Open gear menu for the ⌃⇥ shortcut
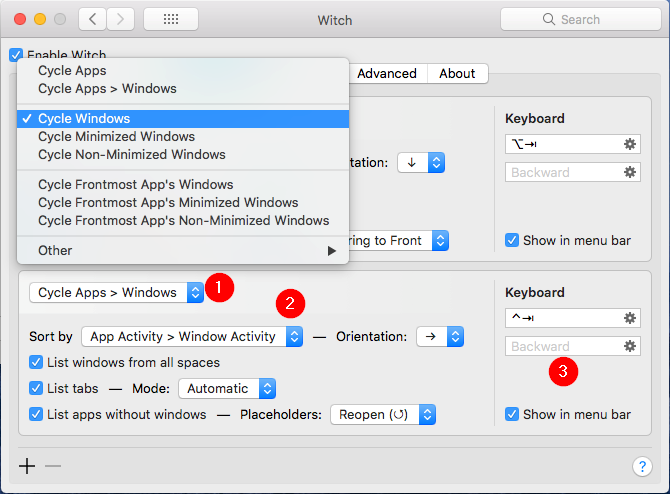 point(630,318)
